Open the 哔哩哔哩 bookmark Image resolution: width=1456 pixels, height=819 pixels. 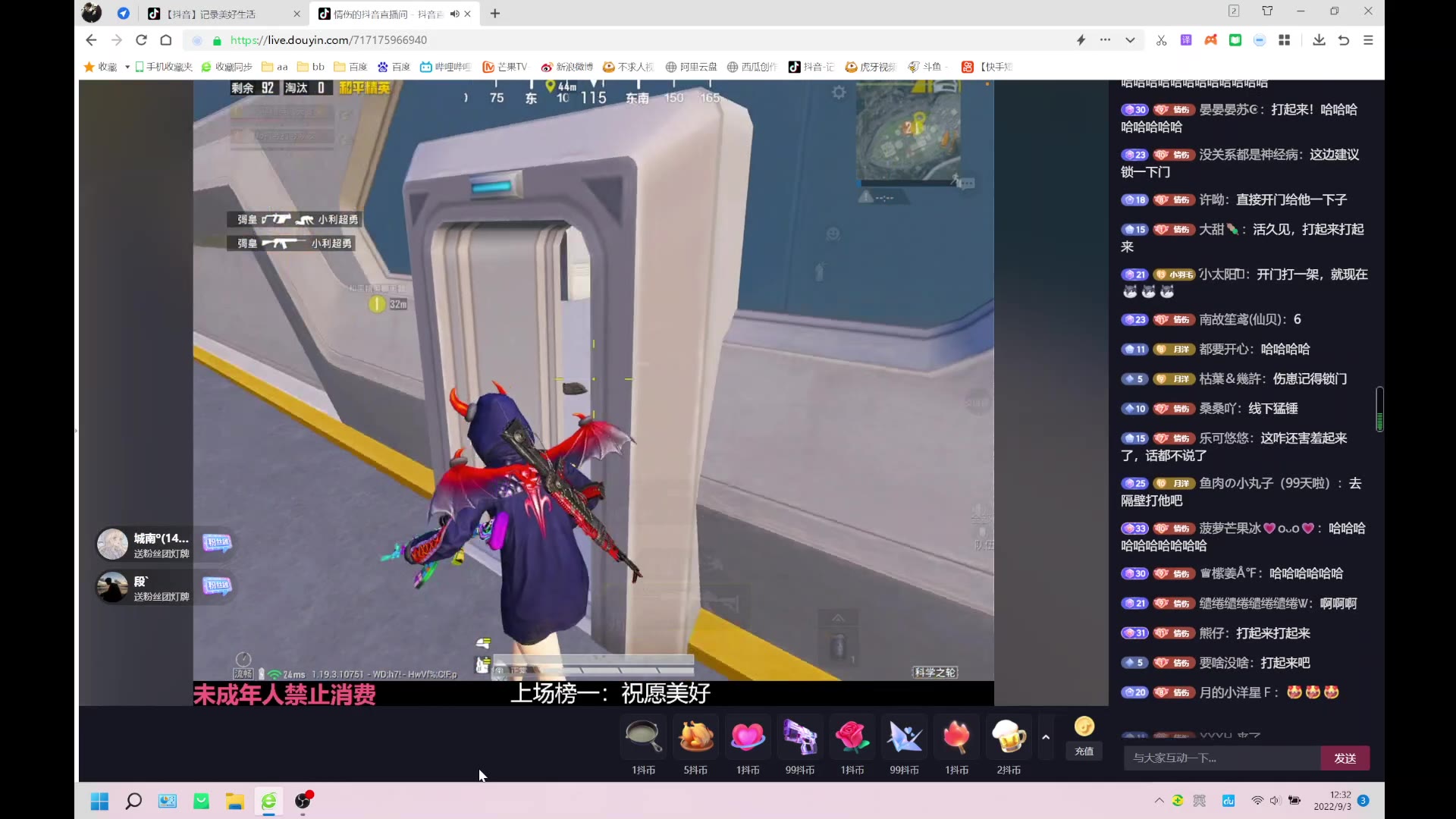coord(446,67)
